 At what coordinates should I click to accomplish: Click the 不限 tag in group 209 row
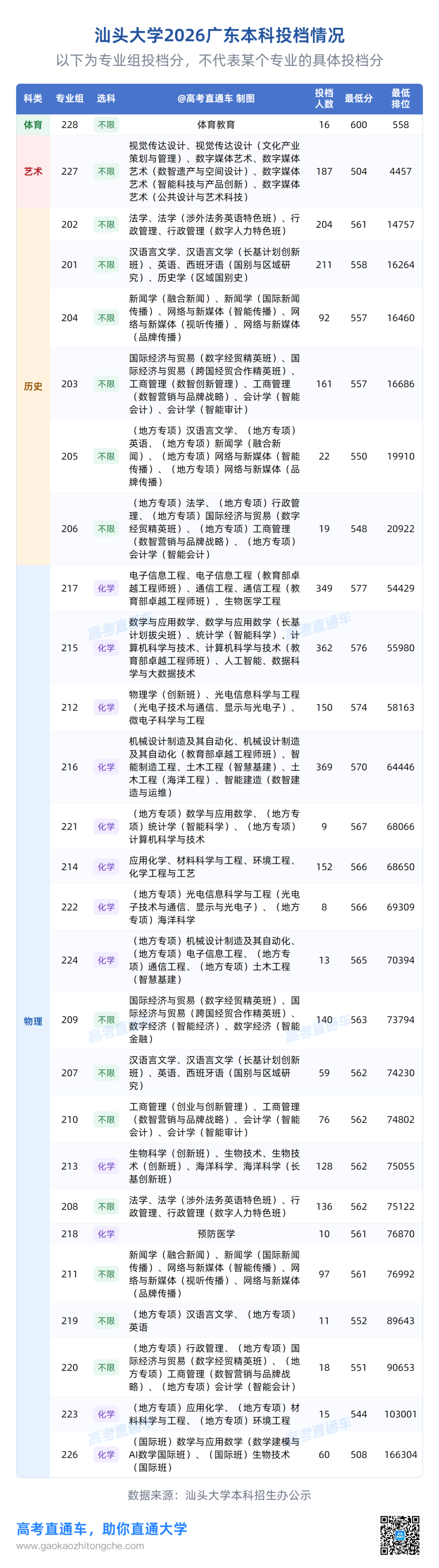(x=106, y=1020)
